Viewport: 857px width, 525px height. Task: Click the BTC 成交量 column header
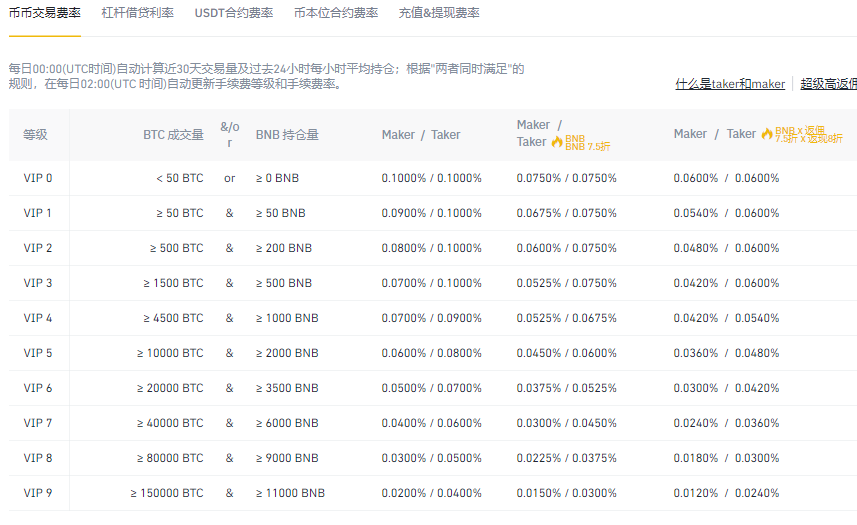[x=172, y=134]
